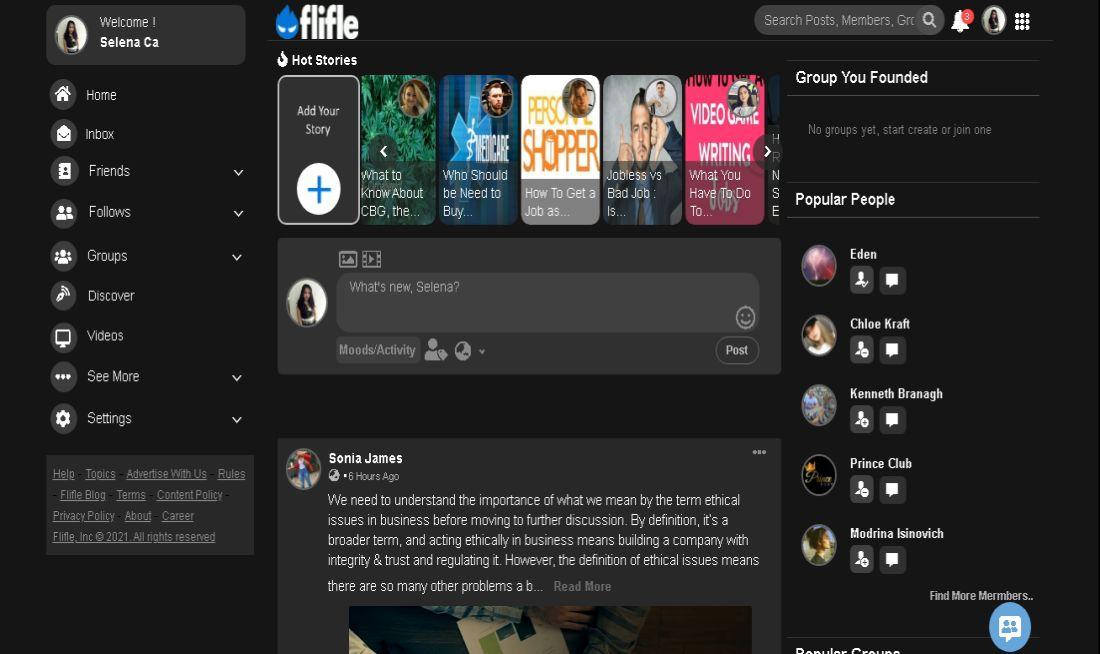The image size is (1100, 654).
Task: Expand the Groups sidebar section
Action: click(238, 257)
